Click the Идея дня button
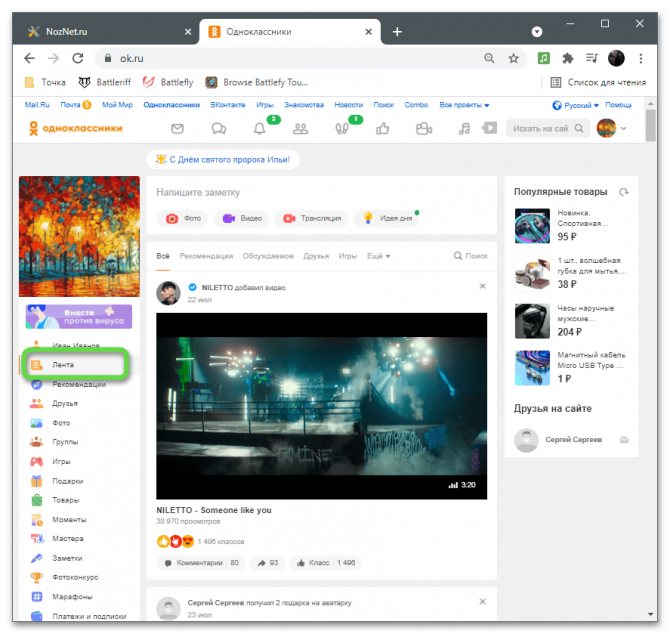This screenshot has width=670, height=634. [388, 218]
